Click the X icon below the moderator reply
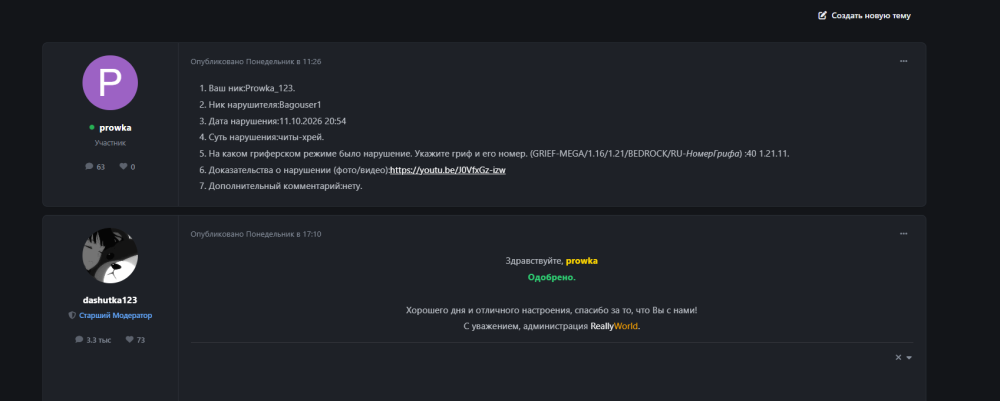This screenshot has height=401, width=1000. coord(898,358)
